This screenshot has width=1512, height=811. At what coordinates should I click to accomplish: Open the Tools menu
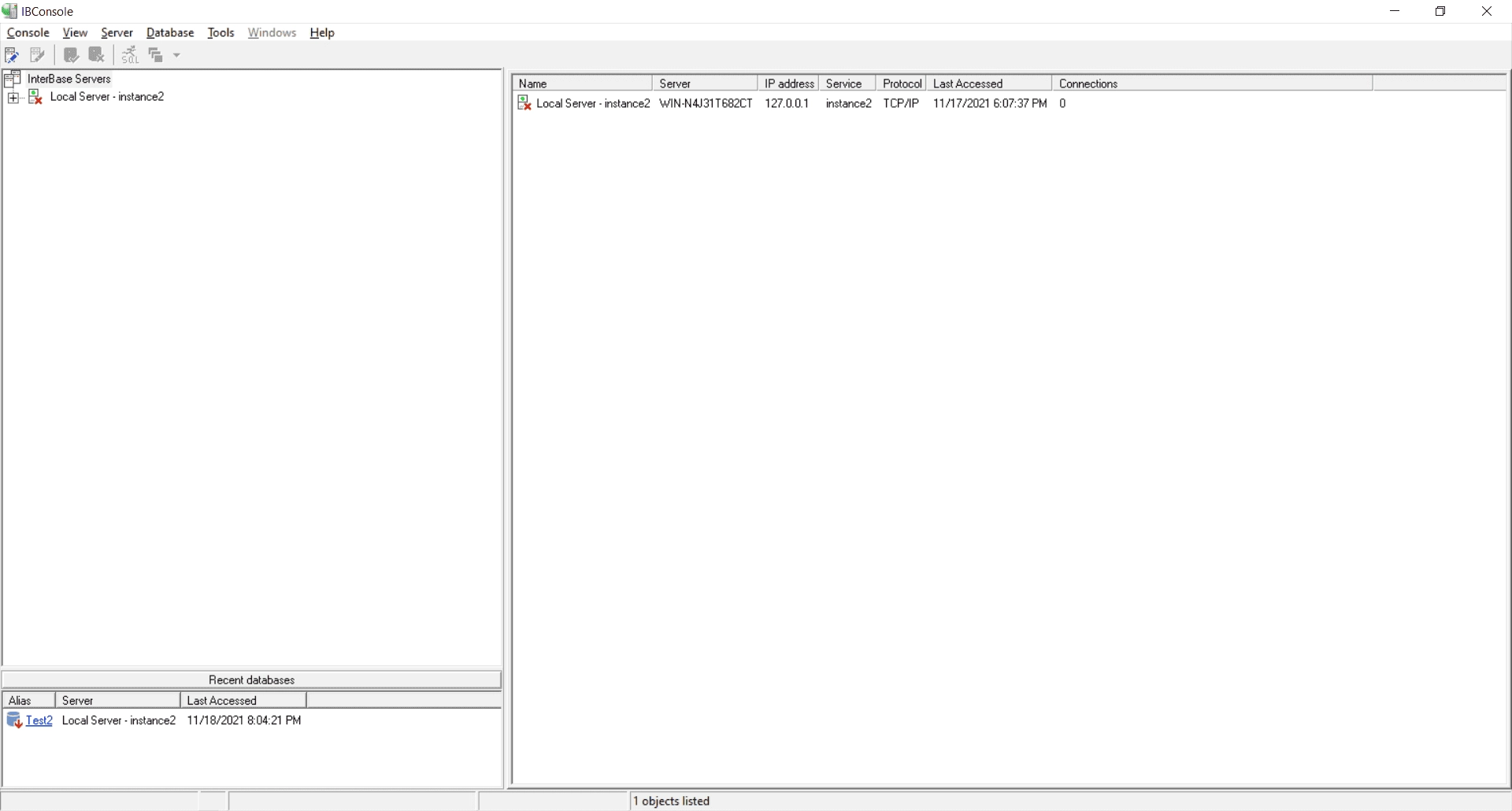tap(220, 32)
